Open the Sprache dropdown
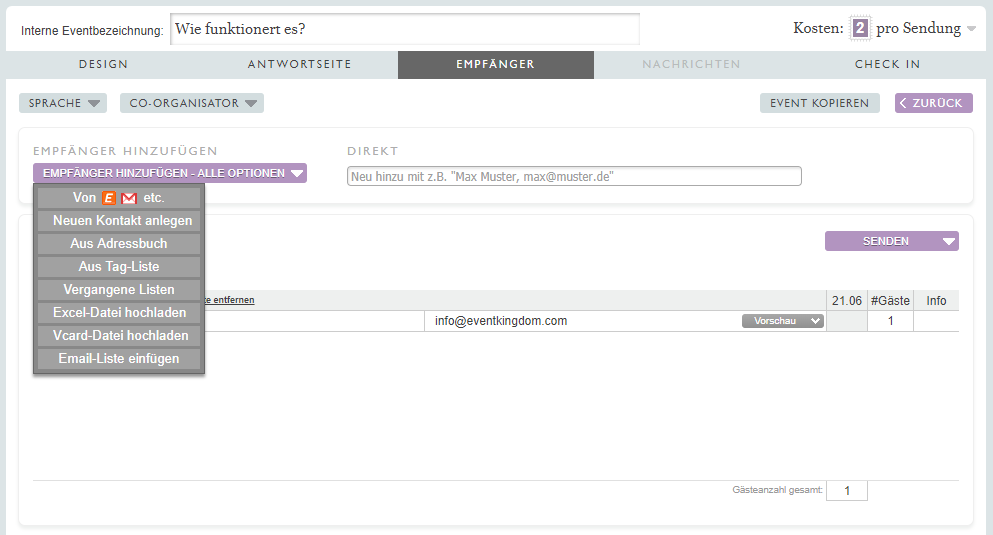 coord(62,103)
